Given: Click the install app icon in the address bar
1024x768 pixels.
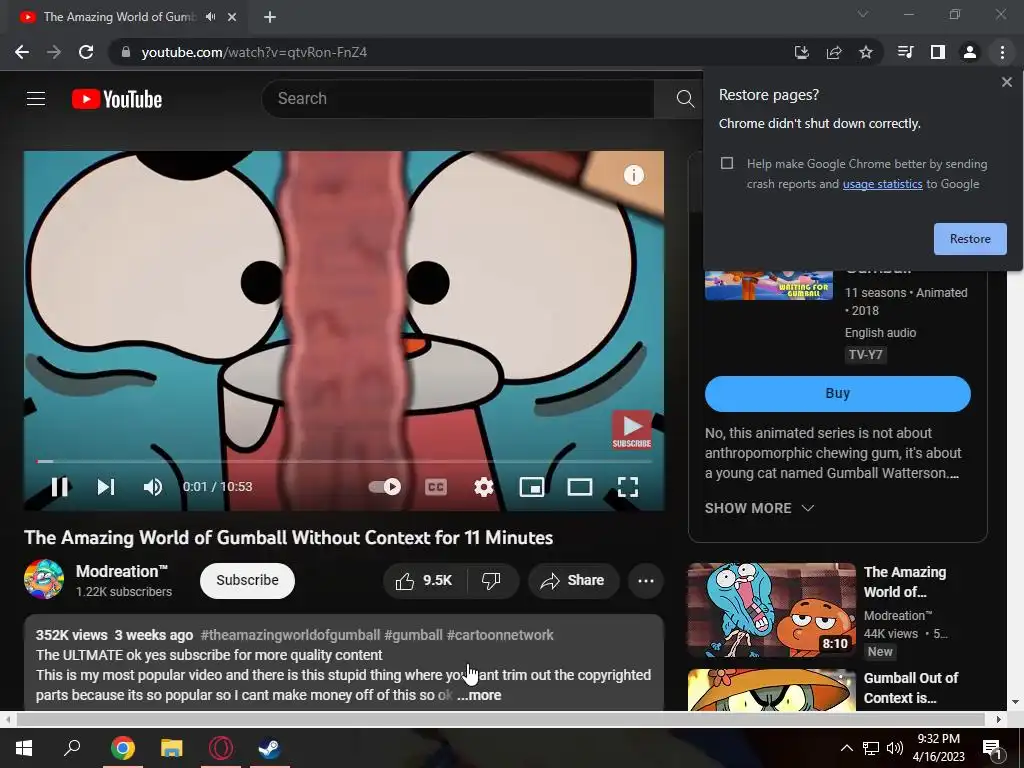Looking at the screenshot, I should (x=801, y=52).
